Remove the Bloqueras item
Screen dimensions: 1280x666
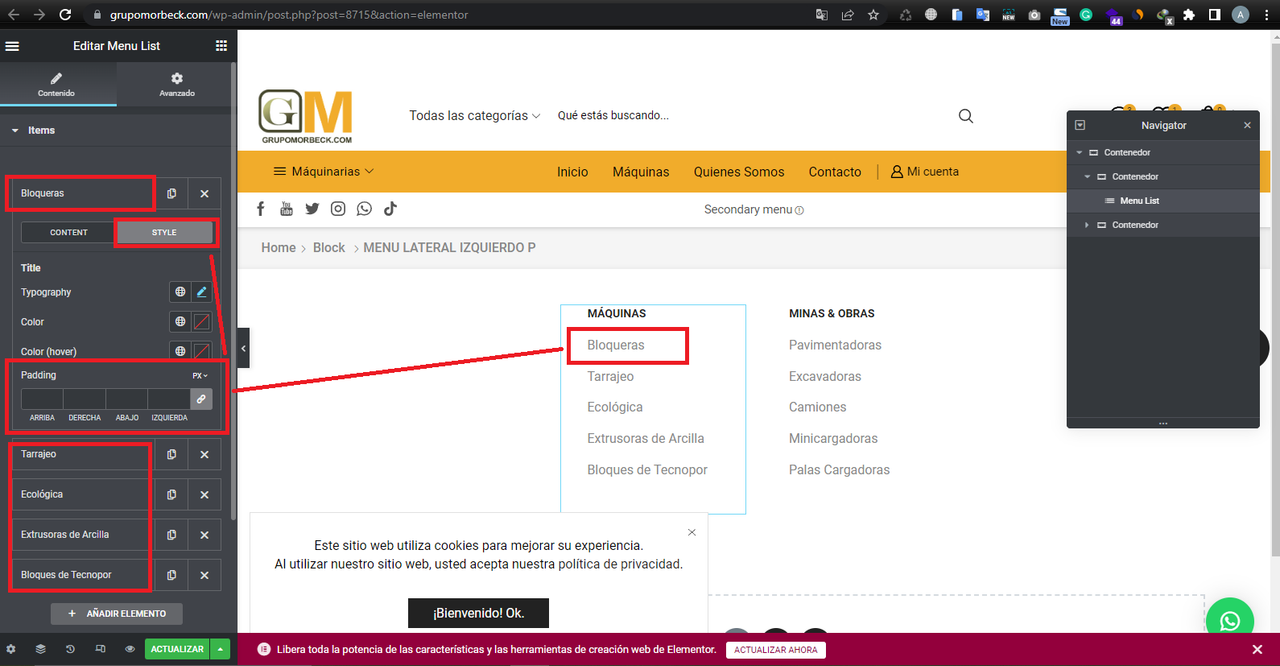(204, 194)
